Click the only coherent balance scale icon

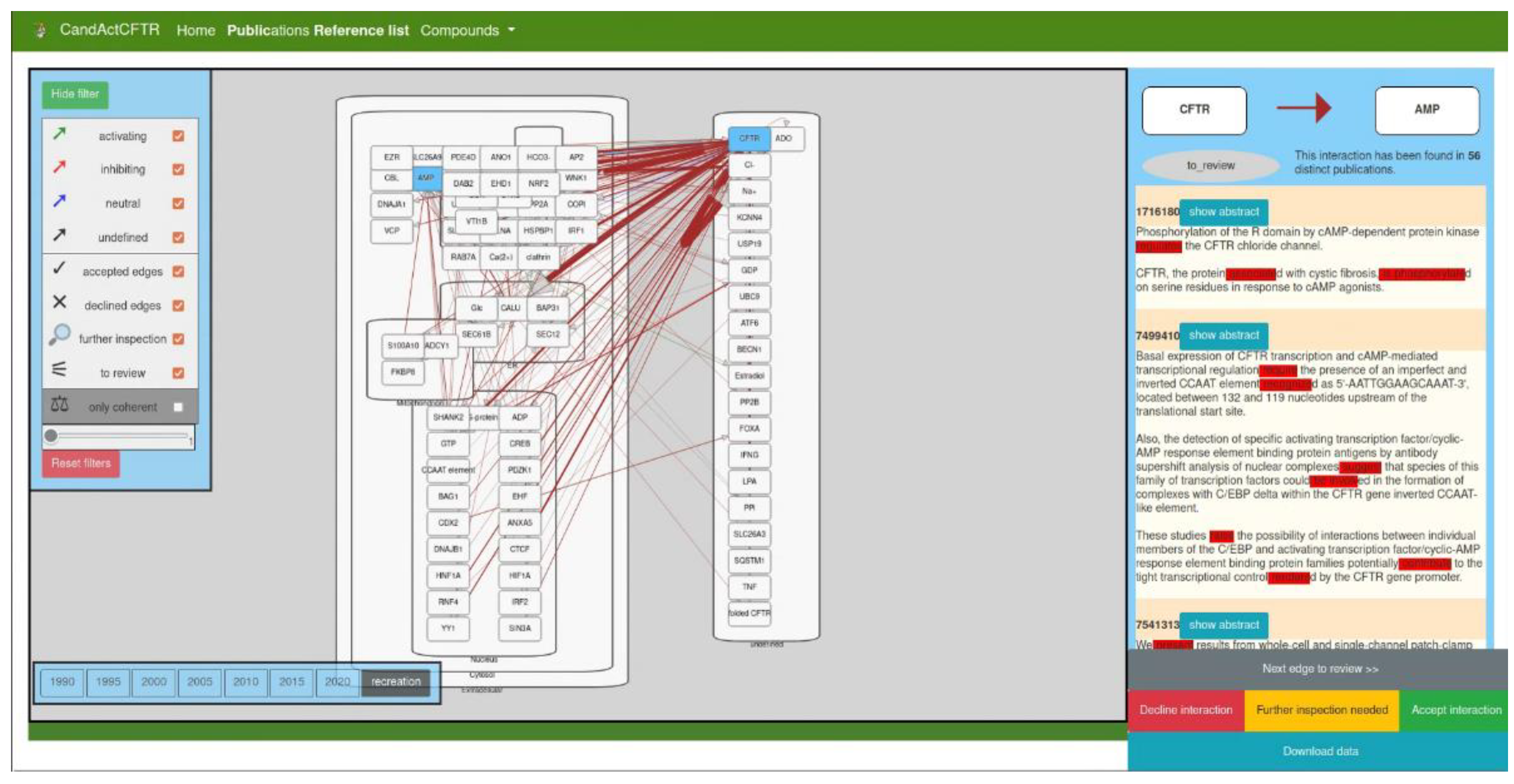[x=59, y=404]
